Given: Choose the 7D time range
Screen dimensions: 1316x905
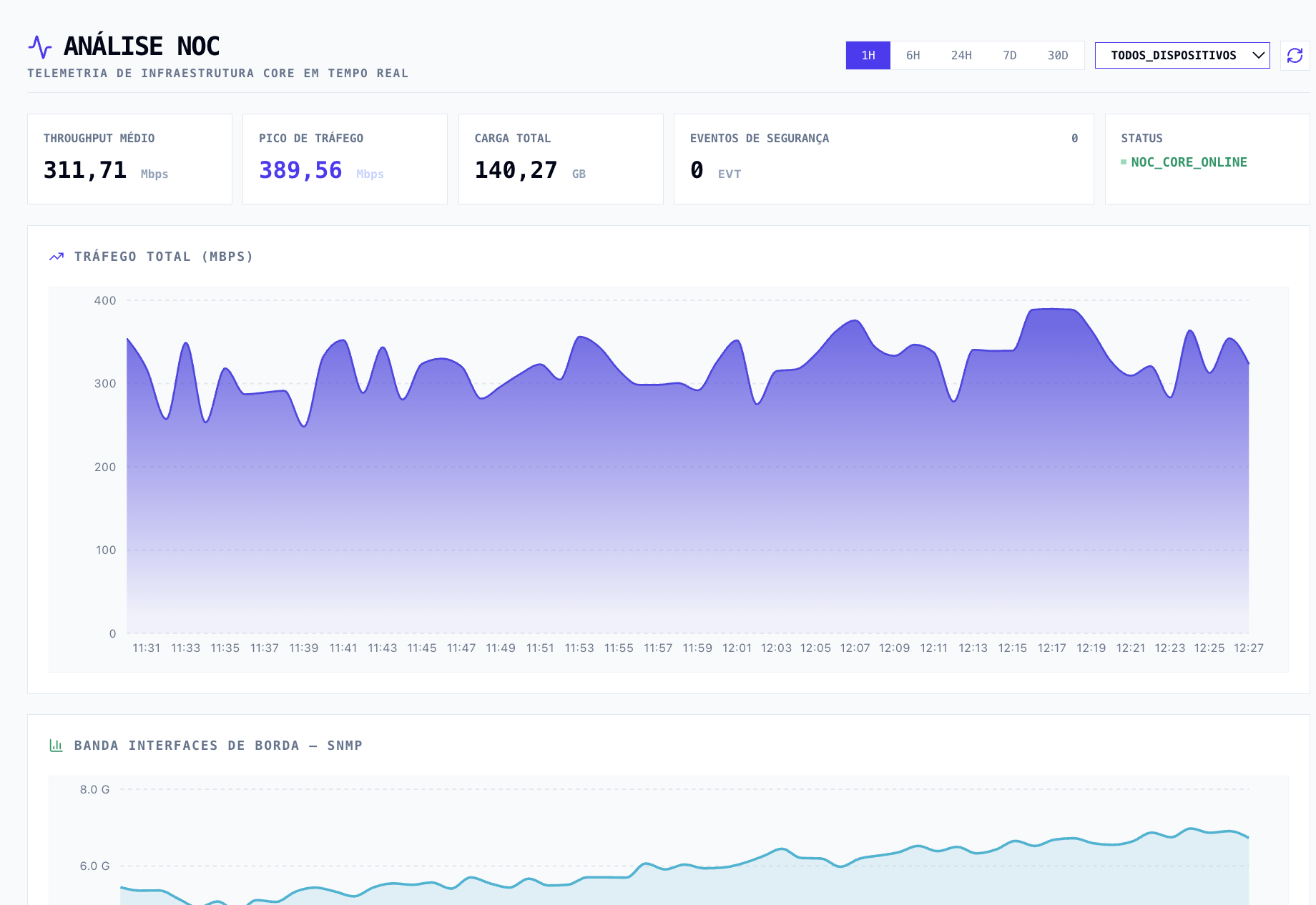Looking at the screenshot, I should (x=1009, y=56).
